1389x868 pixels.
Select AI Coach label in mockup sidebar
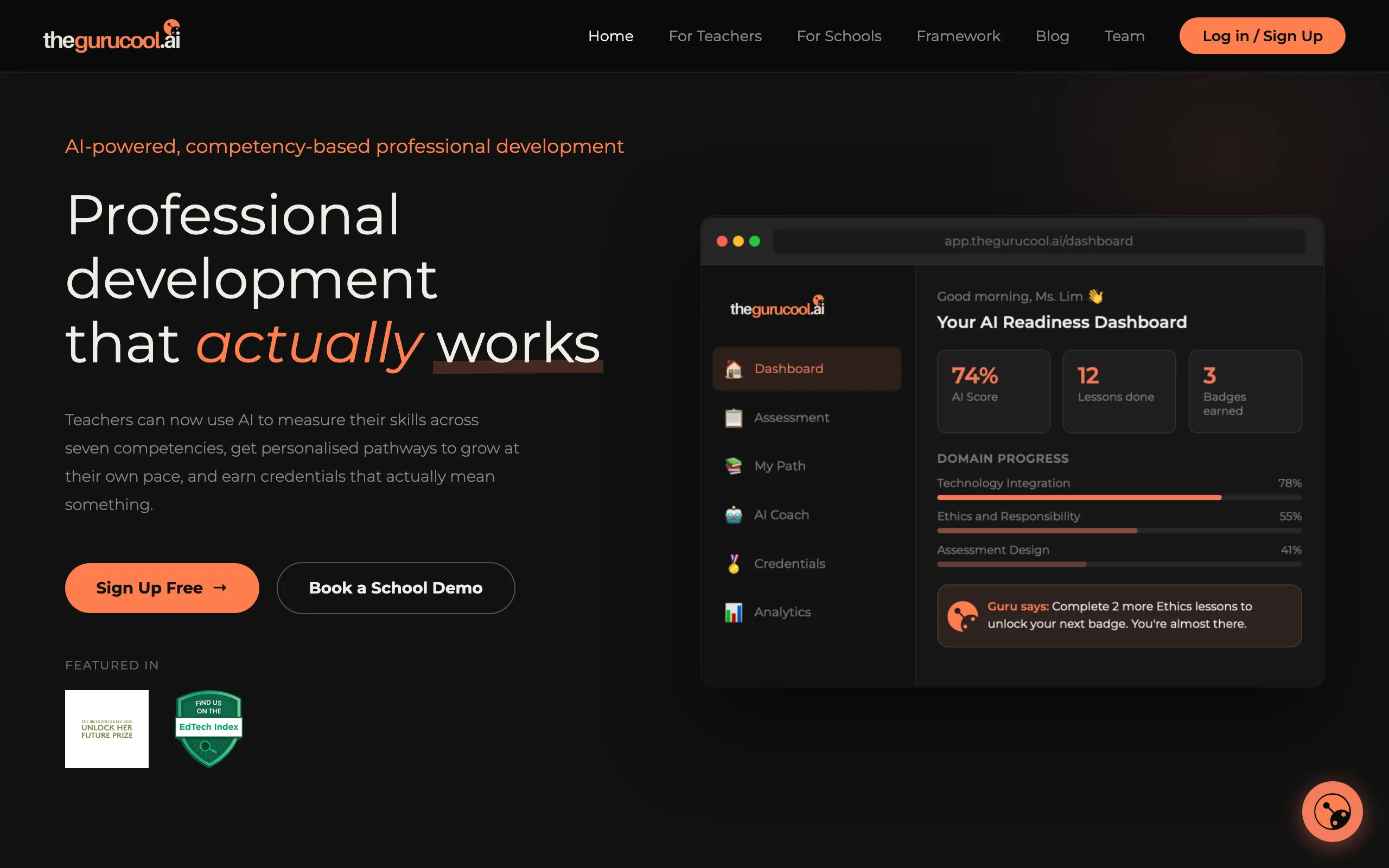tap(781, 514)
